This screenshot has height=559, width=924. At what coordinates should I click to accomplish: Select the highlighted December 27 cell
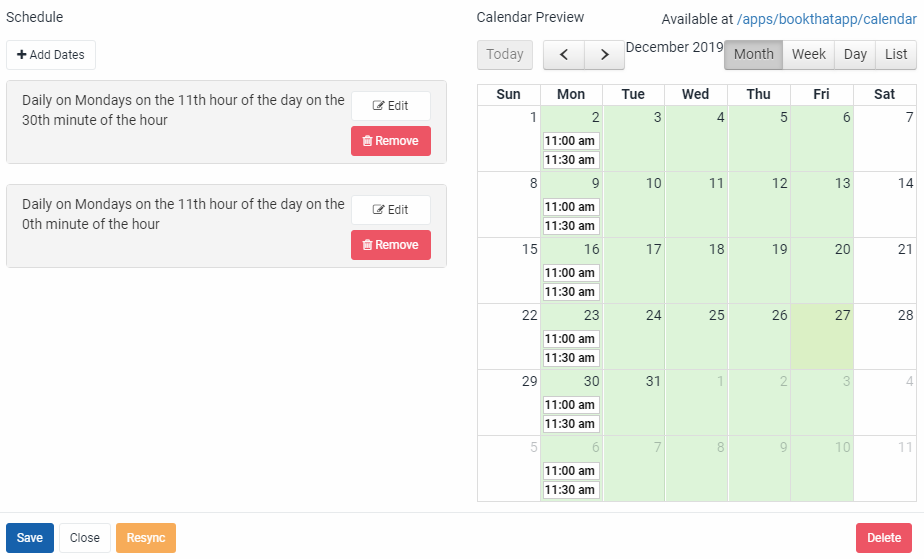822,337
